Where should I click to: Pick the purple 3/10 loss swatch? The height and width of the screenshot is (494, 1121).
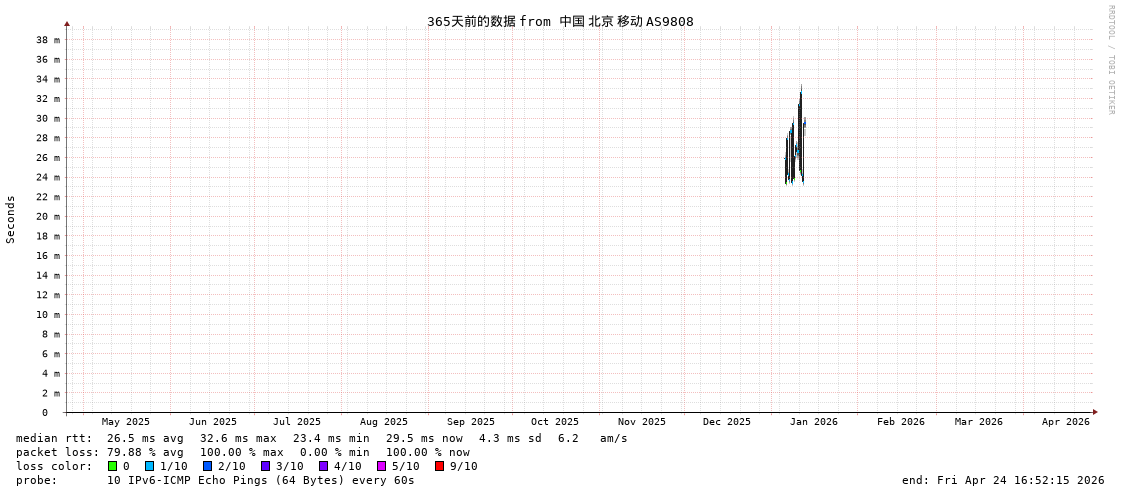pos(265,466)
